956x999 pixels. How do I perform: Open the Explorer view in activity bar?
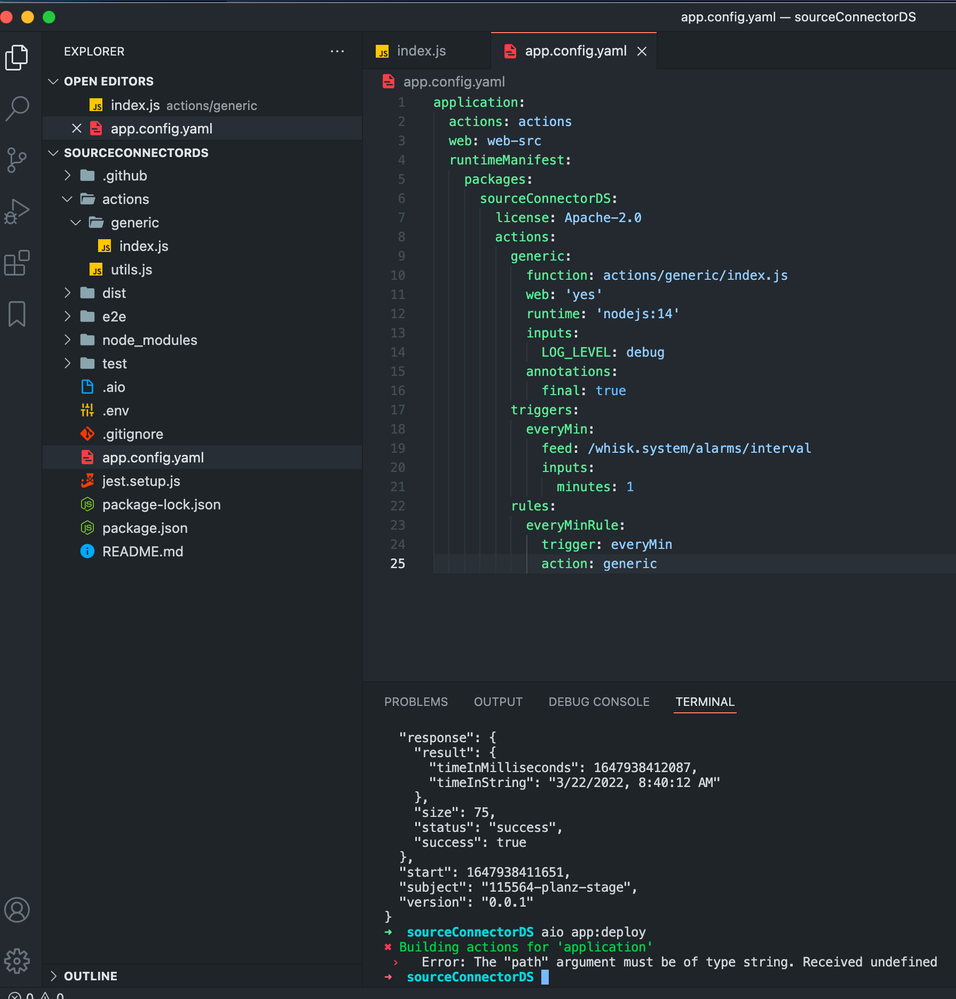17,58
